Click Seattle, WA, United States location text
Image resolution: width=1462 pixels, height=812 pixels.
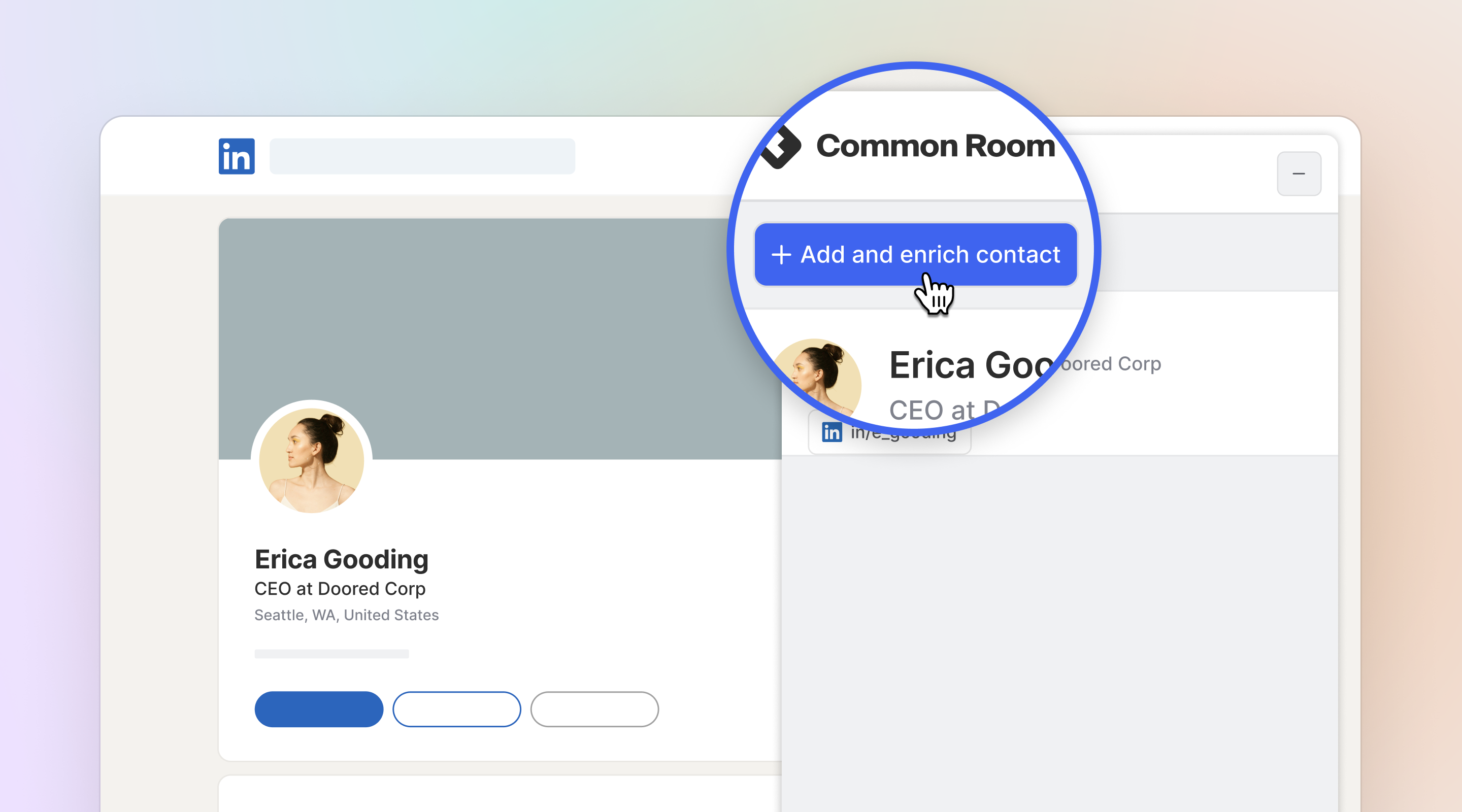(346, 615)
